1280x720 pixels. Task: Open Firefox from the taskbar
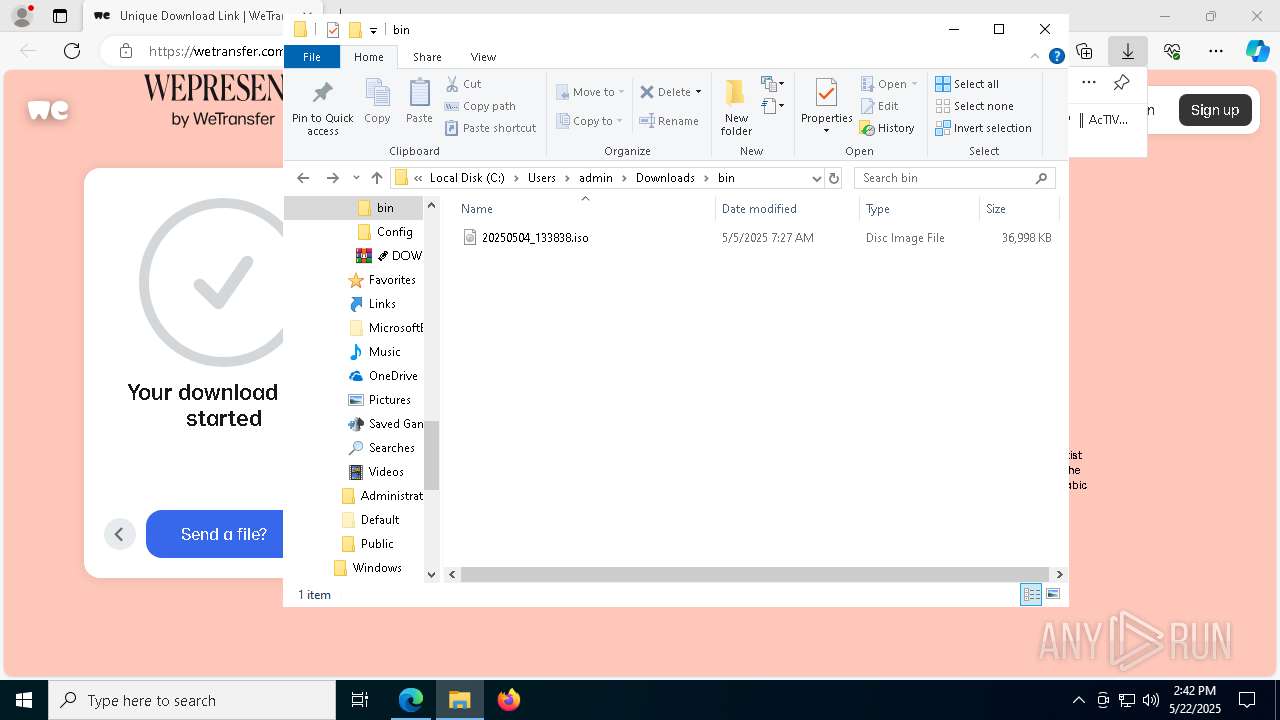509,700
